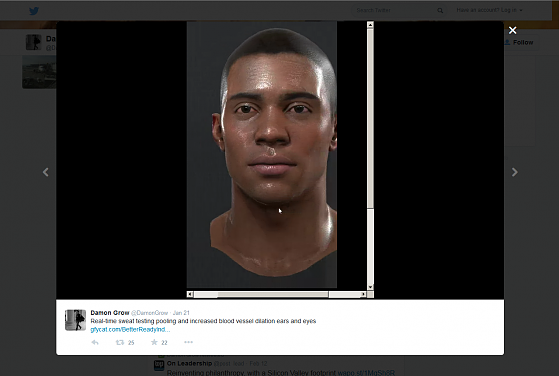559x376 pixels.
Task: Click the Follow button
Action: coord(519,42)
